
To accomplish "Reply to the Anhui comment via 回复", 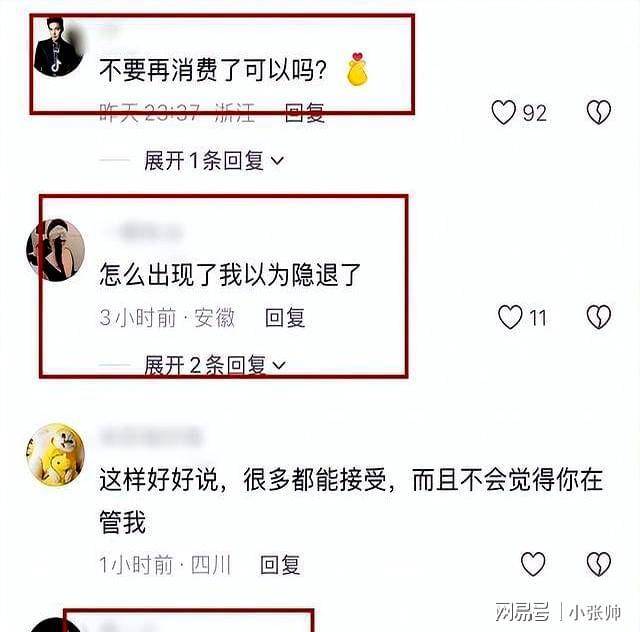I will 285,317.
